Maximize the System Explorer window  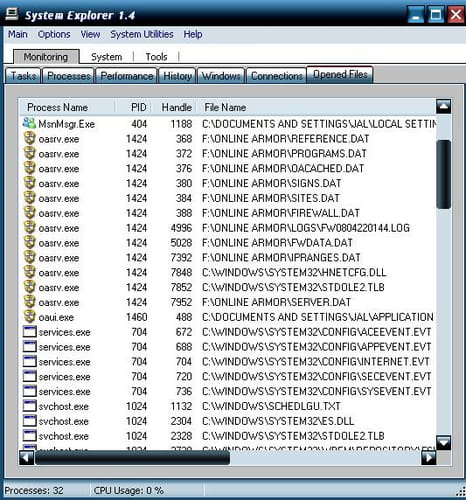(x=436, y=15)
